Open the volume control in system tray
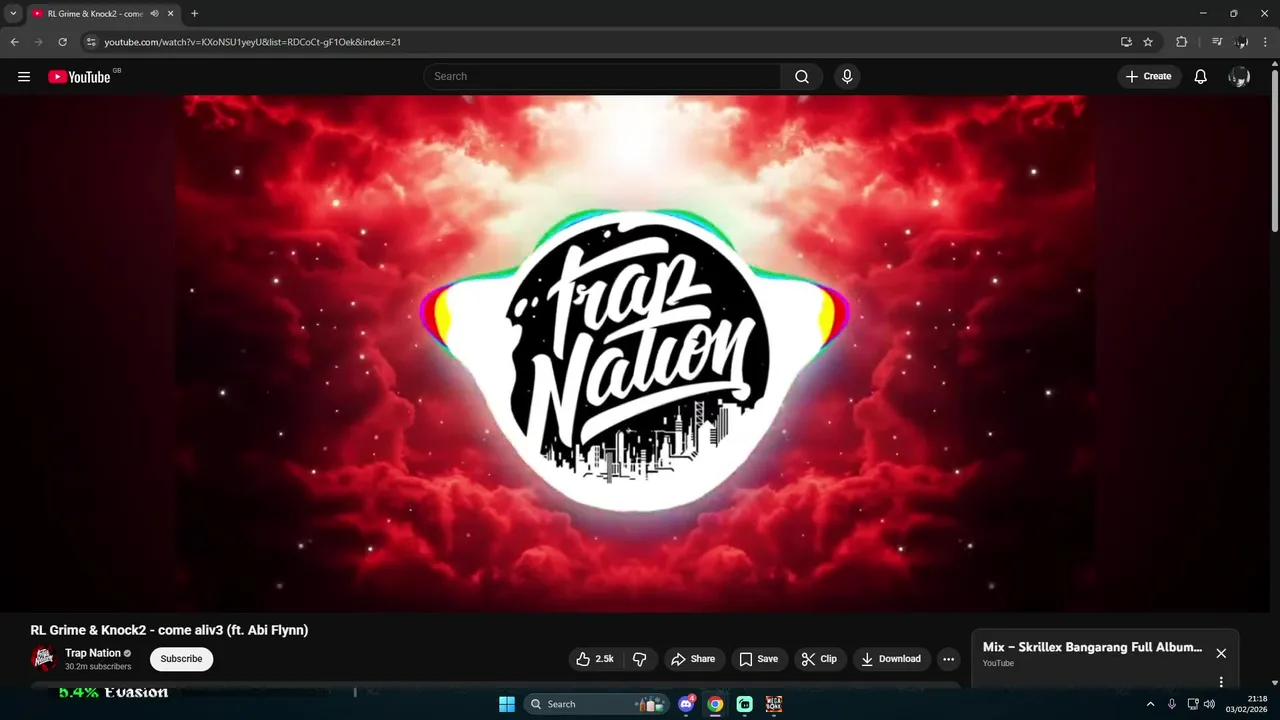Image resolution: width=1280 pixels, height=720 pixels. (1210, 704)
